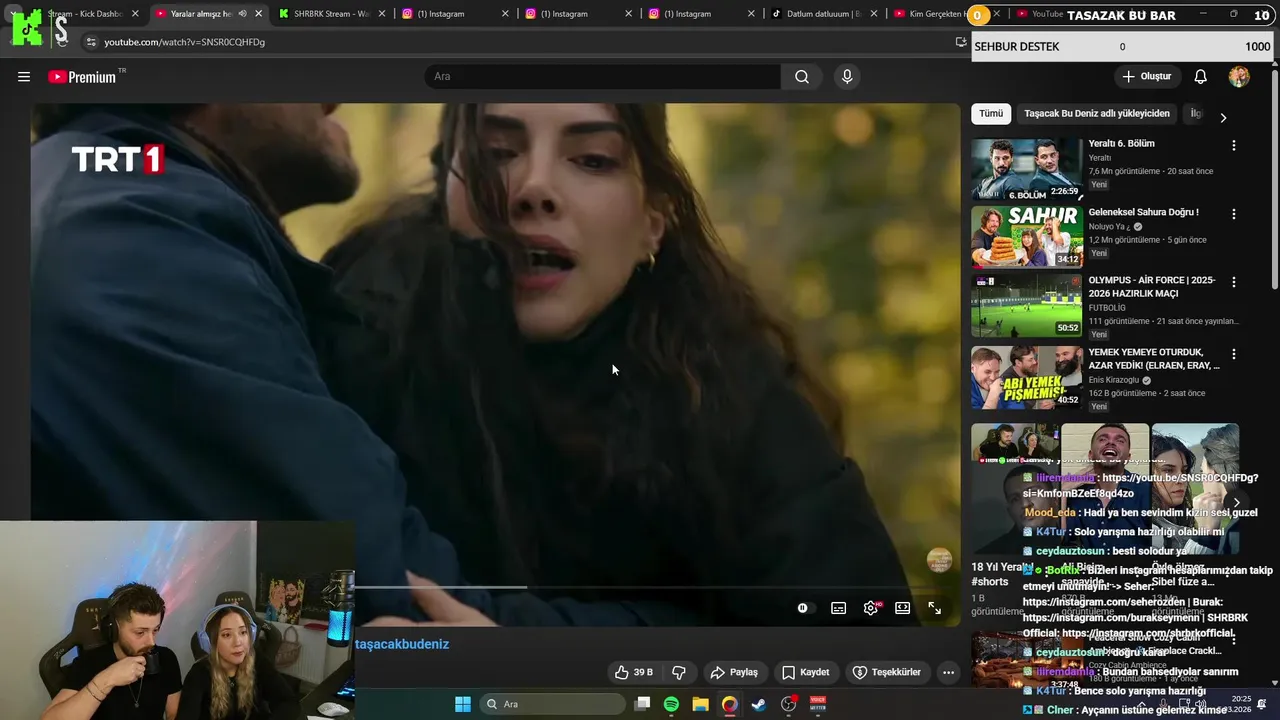Viewport: 1280px width, 720px height.
Task: Open Enis Kirazoglu channel name
Action: (x=1114, y=380)
